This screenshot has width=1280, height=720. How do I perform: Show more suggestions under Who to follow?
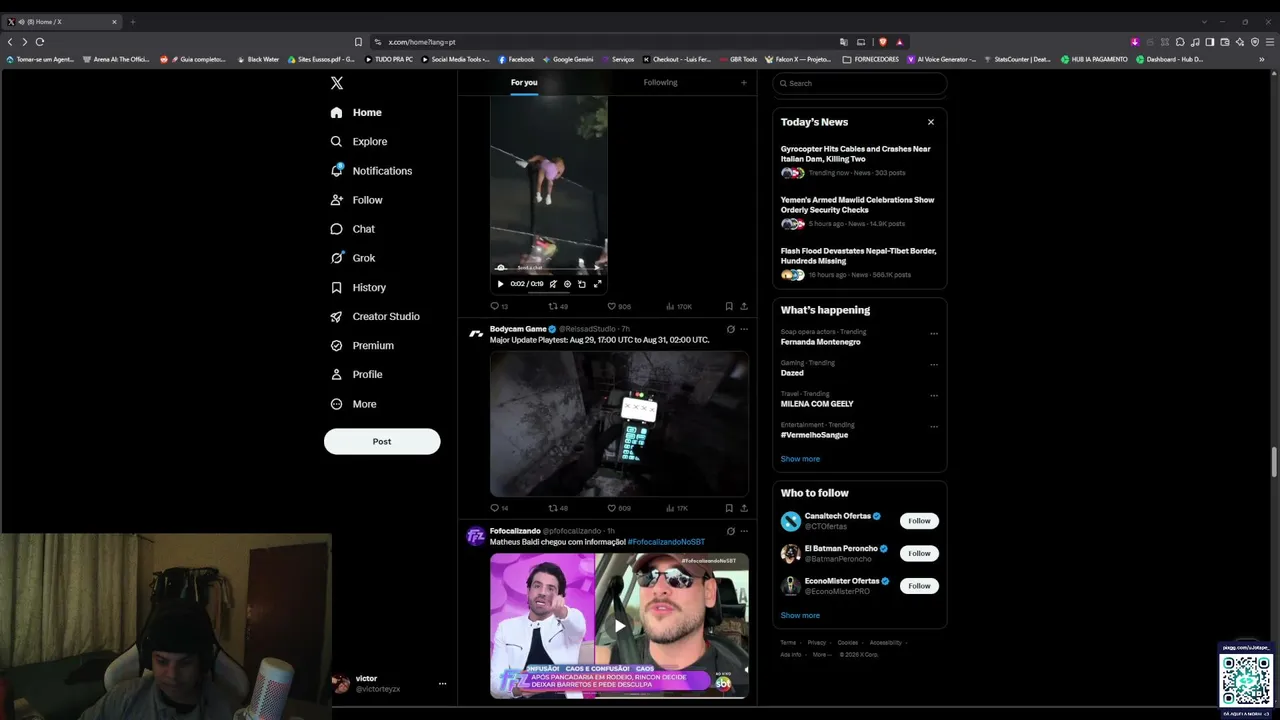tap(800, 616)
